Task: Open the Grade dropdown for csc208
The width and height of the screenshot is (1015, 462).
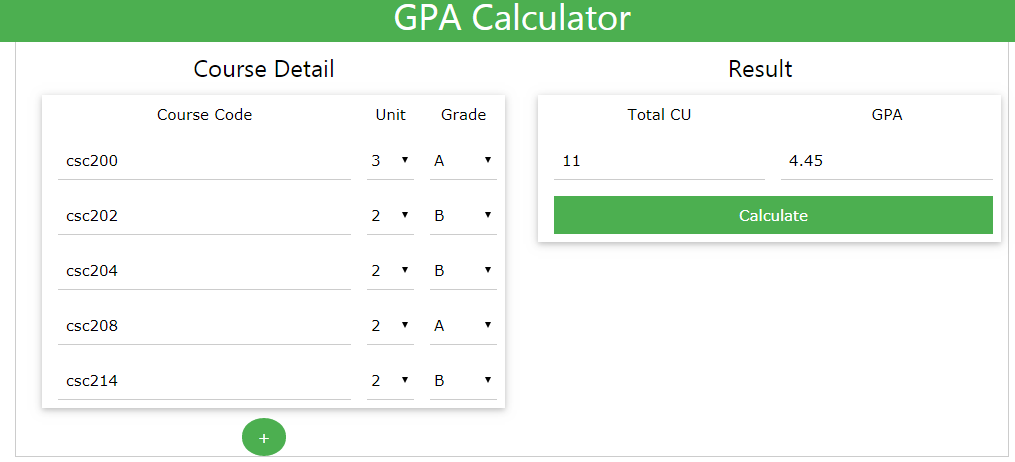Action: pos(463,325)
